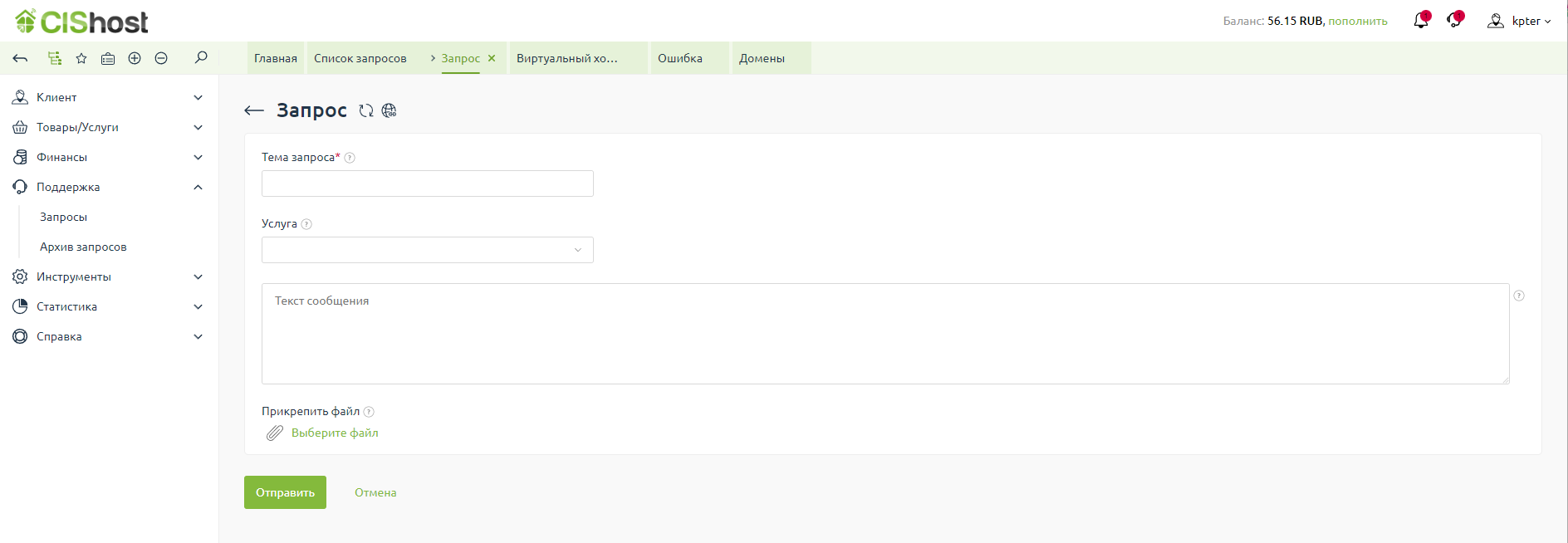Viewport: 1568px width, 543px height.
Task: Click the paperclip attach icon
Action: (274, 433)
